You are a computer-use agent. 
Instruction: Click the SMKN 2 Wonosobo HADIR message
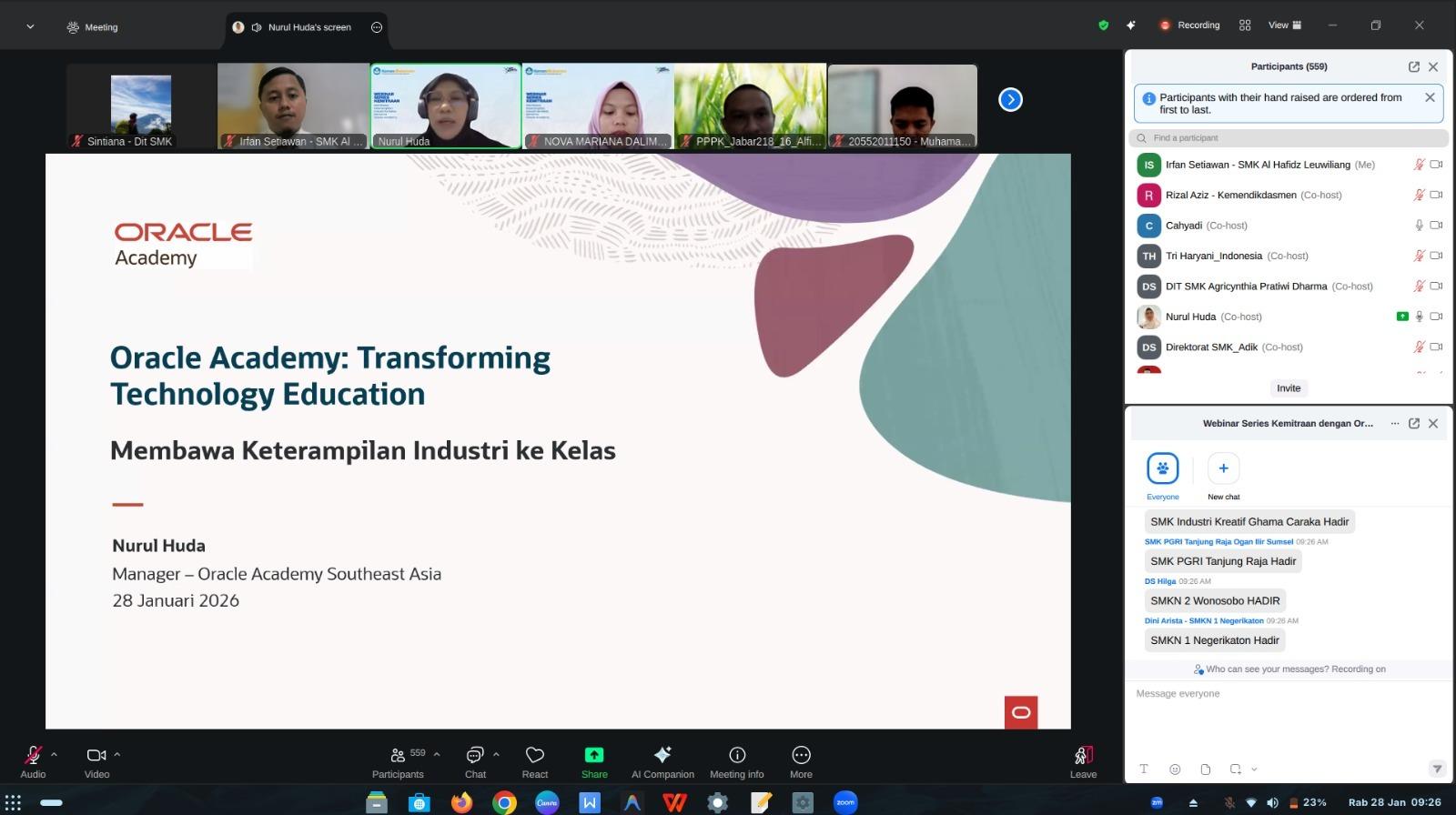click(1215, 601)
